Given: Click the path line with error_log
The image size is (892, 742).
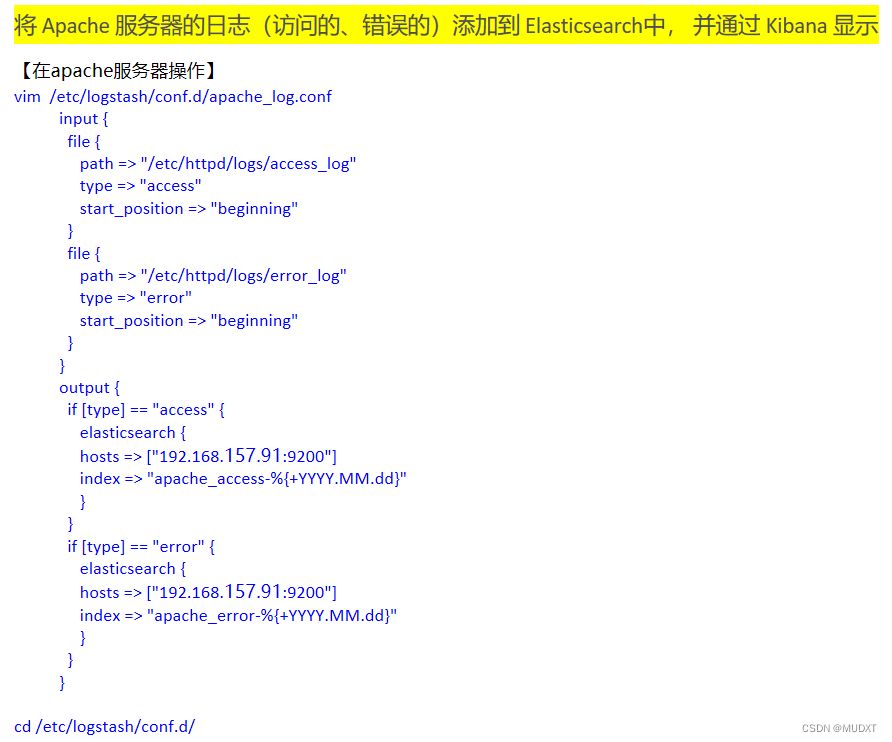Looking at the screenshot, I should (213, 276).
